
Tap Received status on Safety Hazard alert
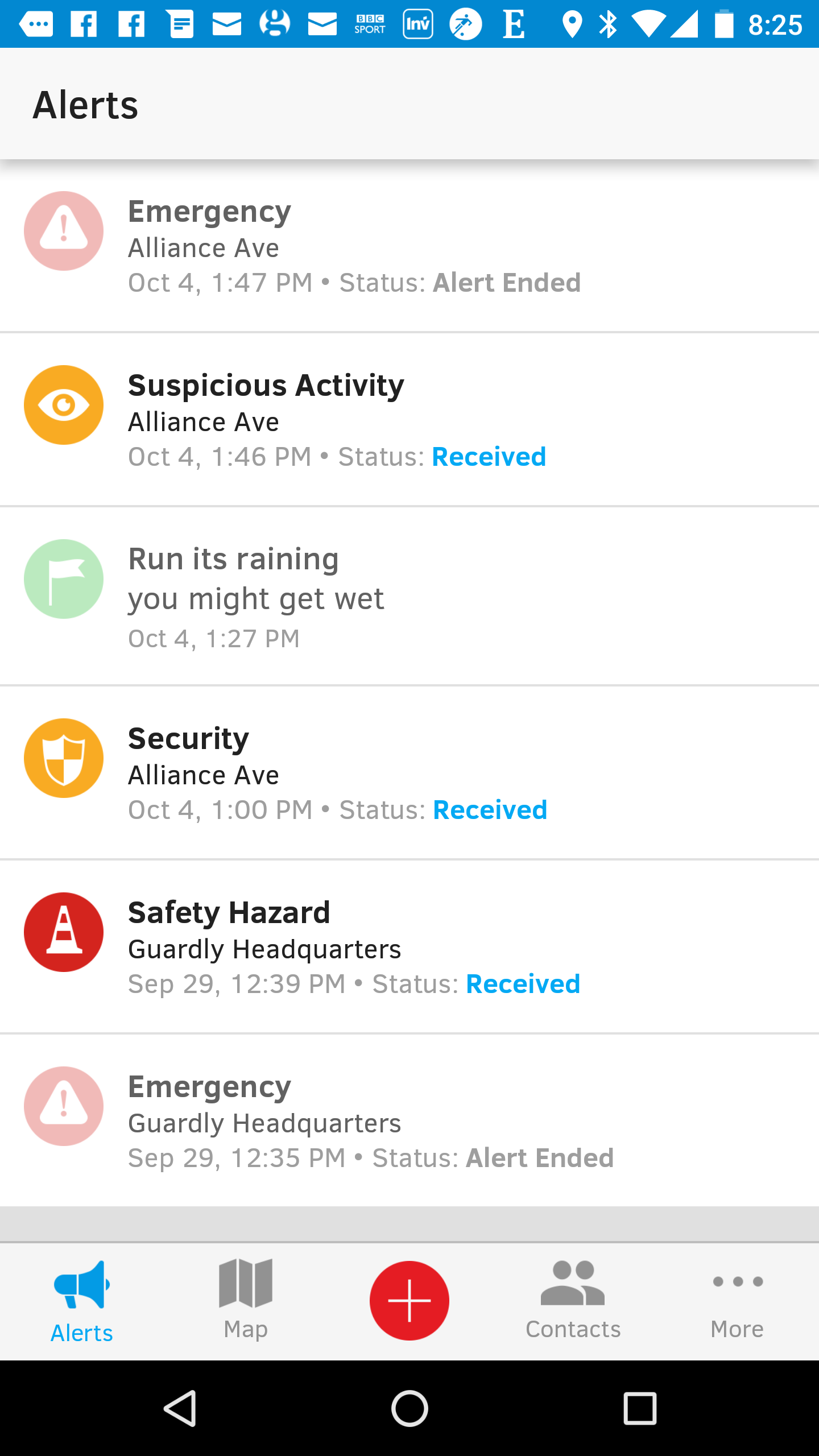point(523,985)
